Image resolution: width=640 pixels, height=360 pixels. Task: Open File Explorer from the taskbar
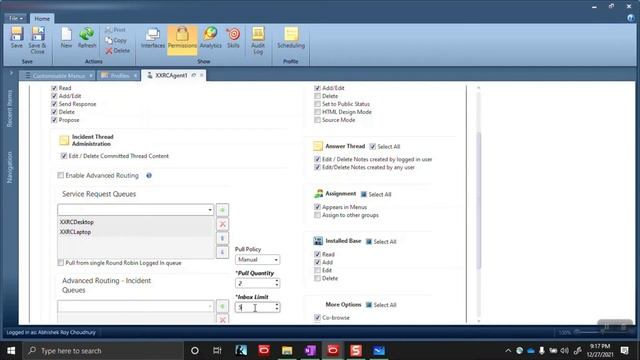287,351
